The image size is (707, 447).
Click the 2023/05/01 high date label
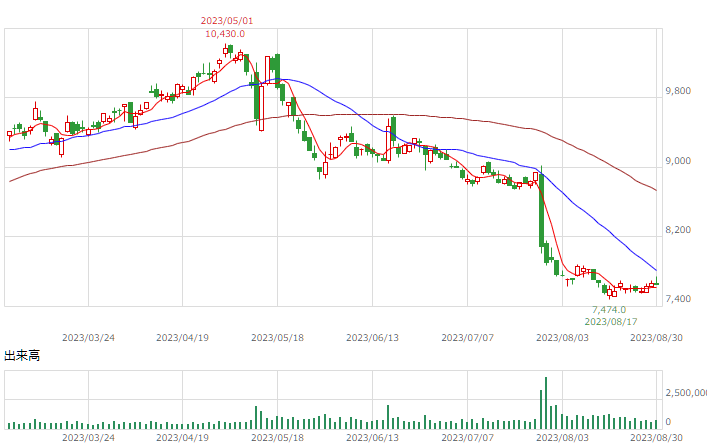(x=227, y=21)
